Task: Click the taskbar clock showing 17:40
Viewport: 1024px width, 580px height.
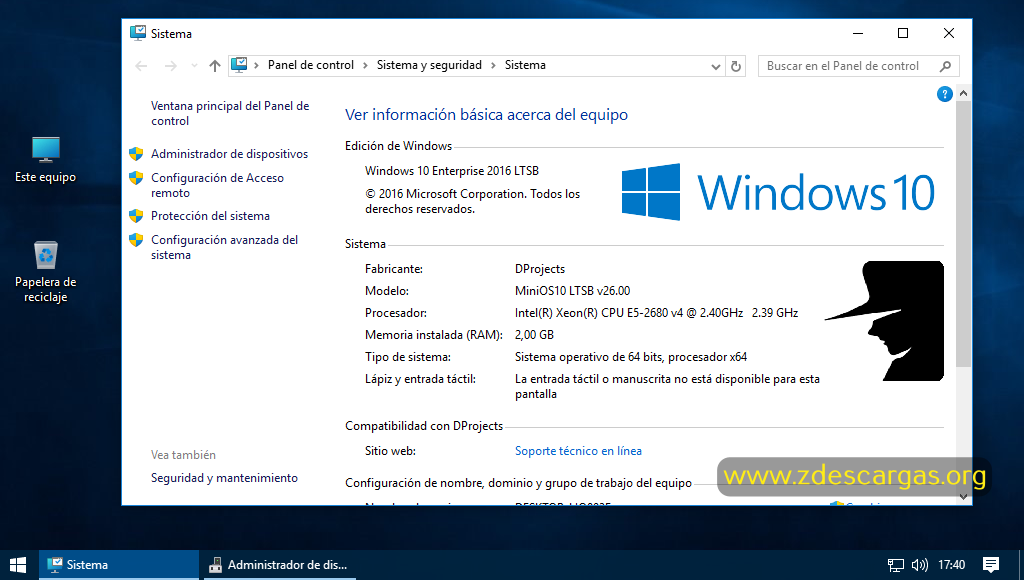Action: [952, 565]
